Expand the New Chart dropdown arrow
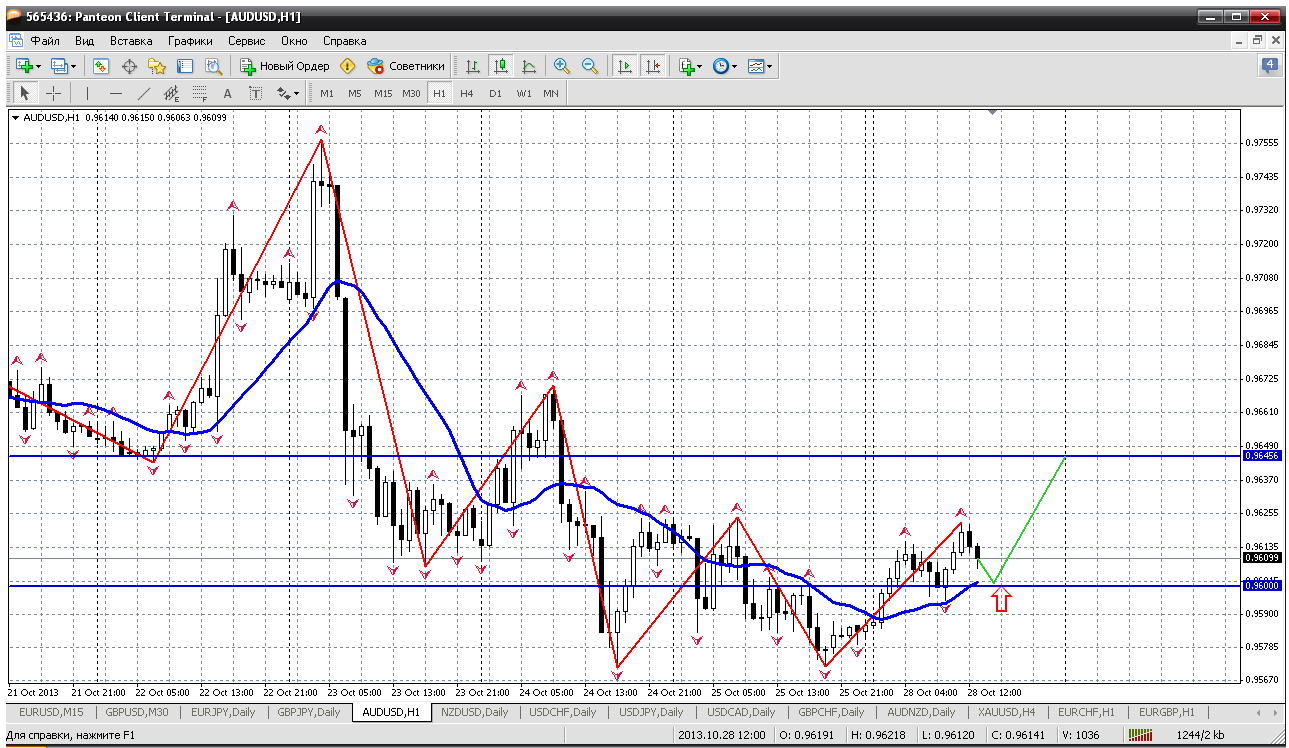The height and width of the screenshot is (748, 1289). tap(39, 66)
